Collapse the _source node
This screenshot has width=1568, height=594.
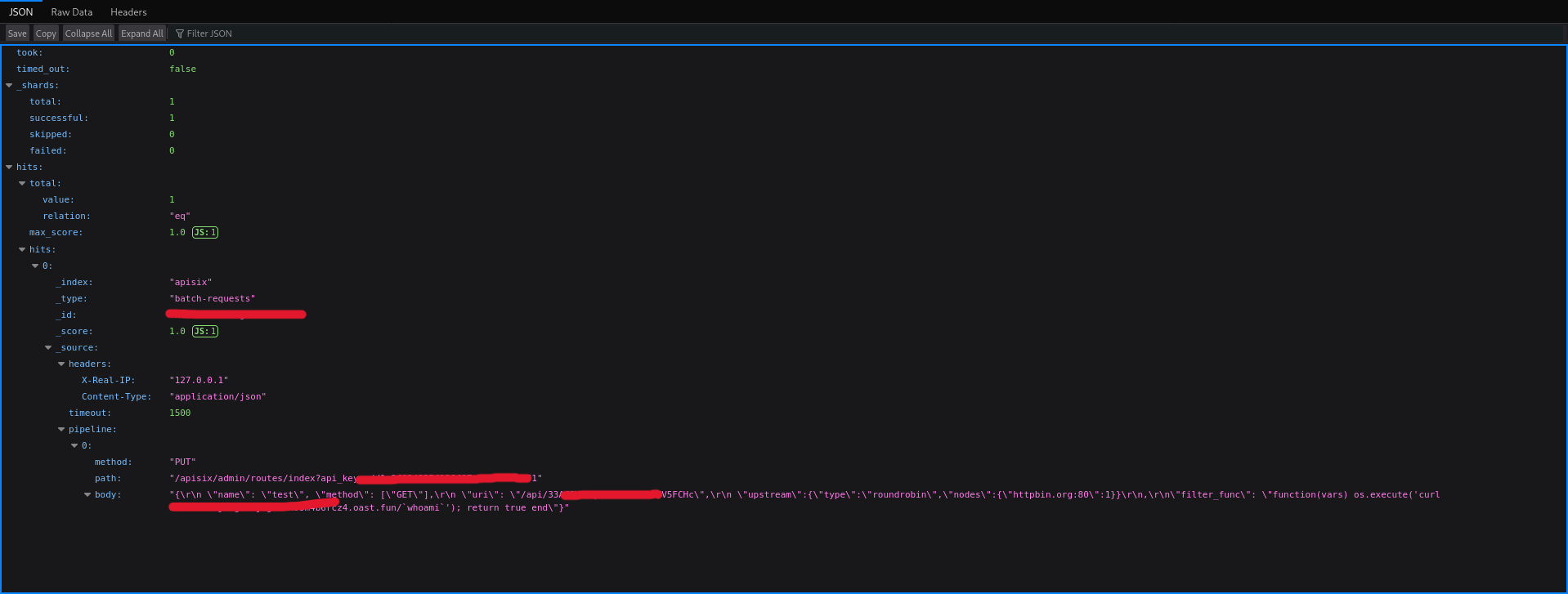pos(48,347)
